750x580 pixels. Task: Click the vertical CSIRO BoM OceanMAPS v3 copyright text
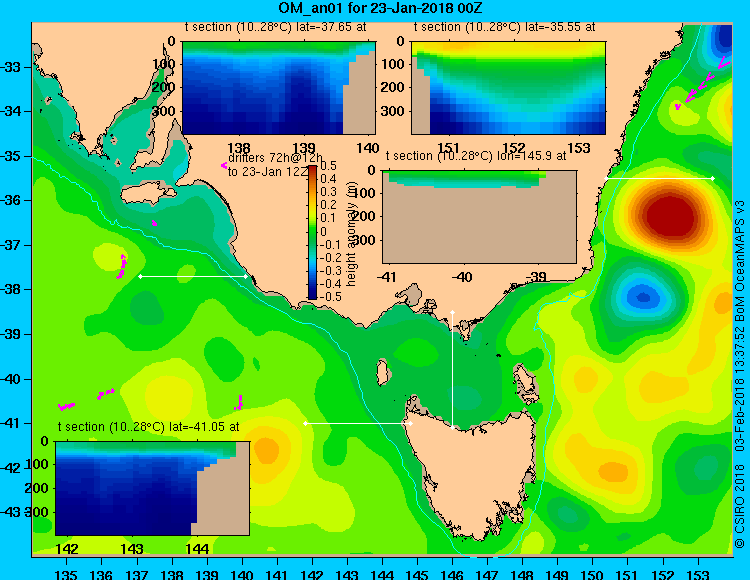(739, 373)
